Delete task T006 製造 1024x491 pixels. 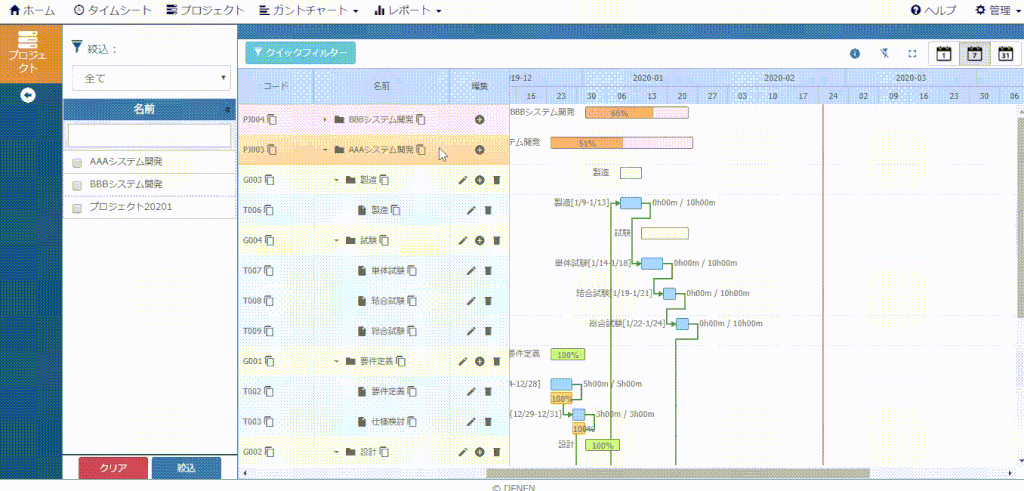tap(488, 210)
